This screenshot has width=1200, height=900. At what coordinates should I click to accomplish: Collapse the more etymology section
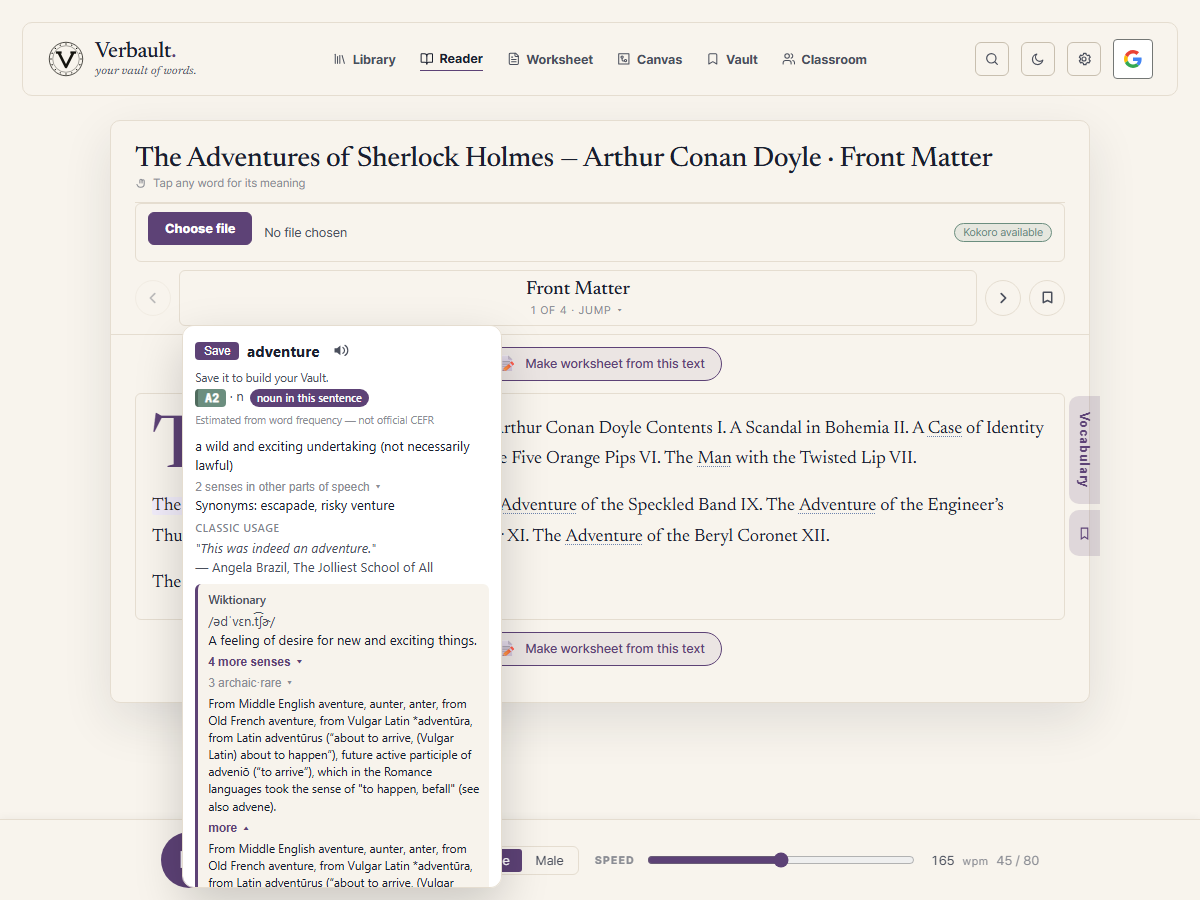click(228, 828)
